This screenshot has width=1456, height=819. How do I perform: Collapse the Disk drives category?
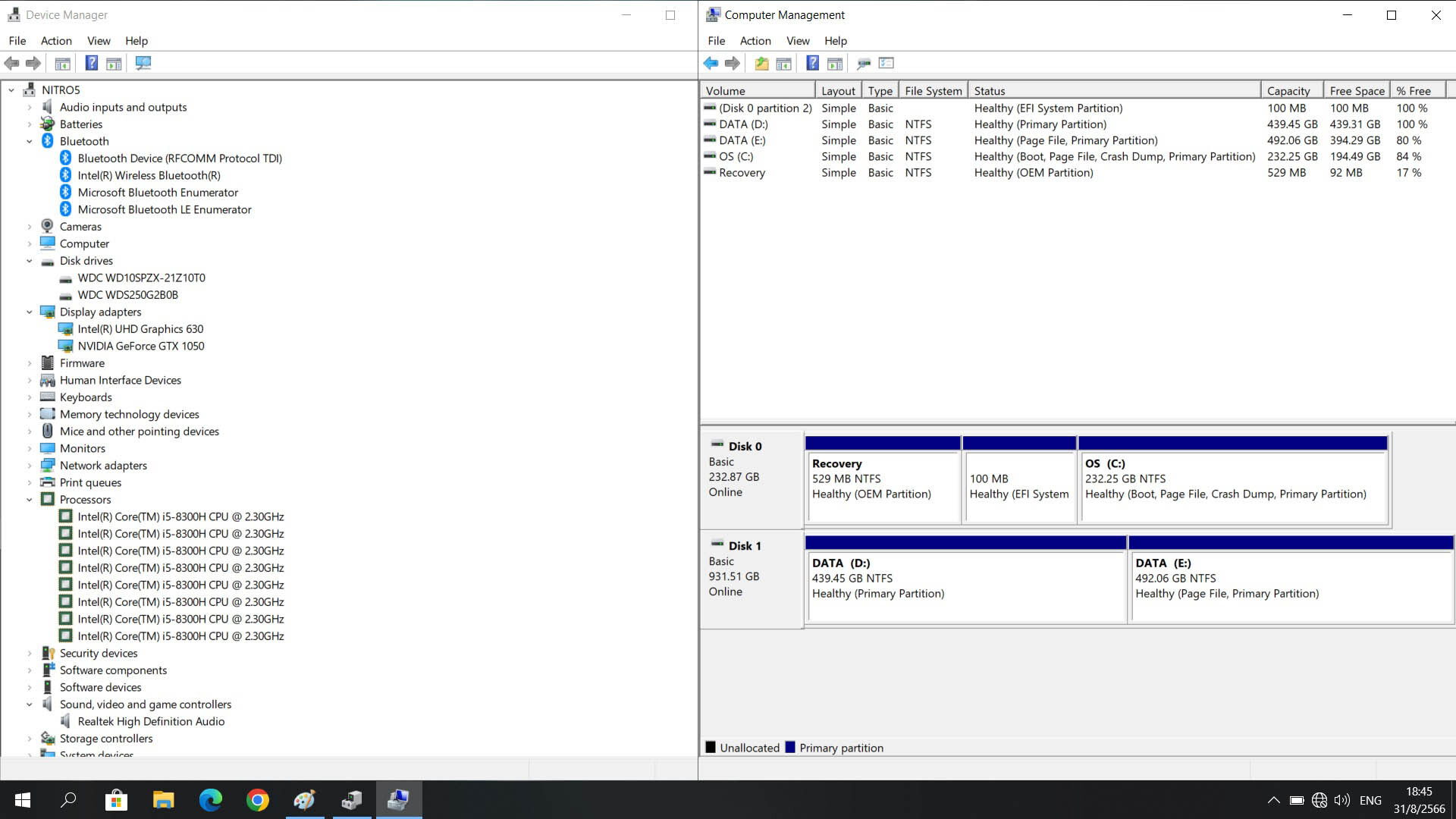click(x=30, y=261)
